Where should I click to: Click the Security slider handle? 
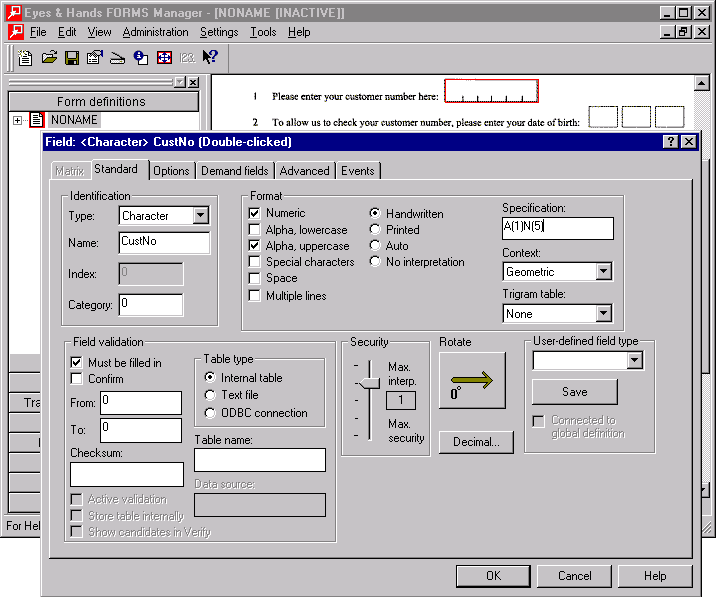click(x=369, y=383)
